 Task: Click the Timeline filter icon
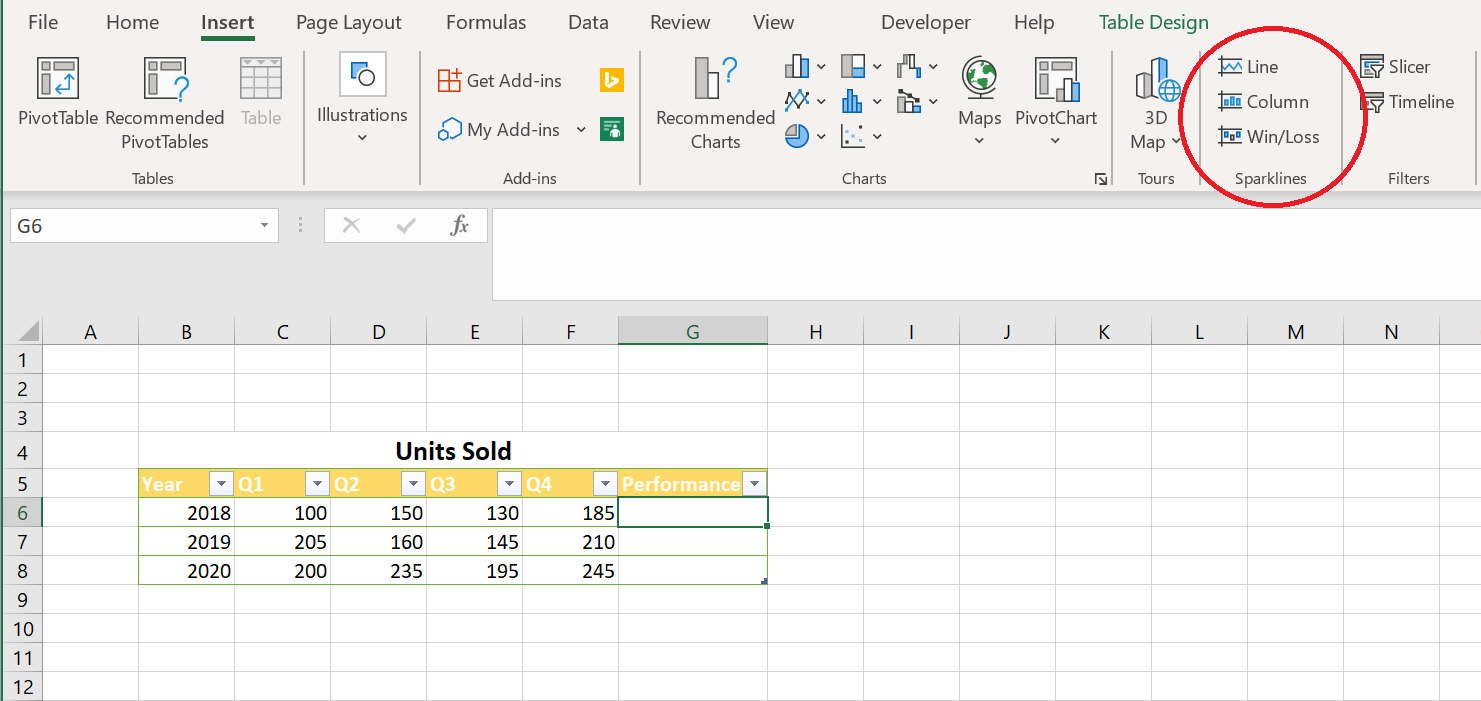(1407, 102)
